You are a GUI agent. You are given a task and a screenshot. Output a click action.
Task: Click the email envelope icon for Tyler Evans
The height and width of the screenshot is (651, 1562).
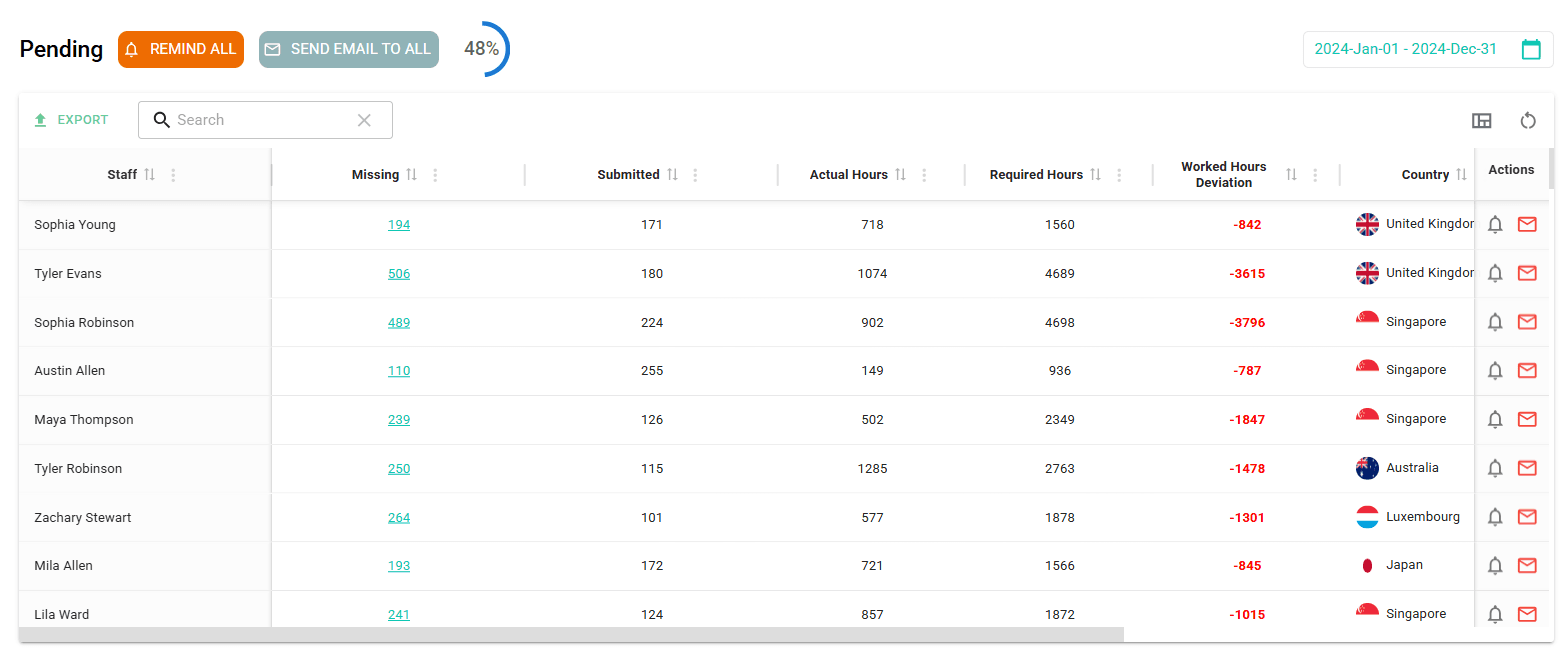tap(1527, 273)
